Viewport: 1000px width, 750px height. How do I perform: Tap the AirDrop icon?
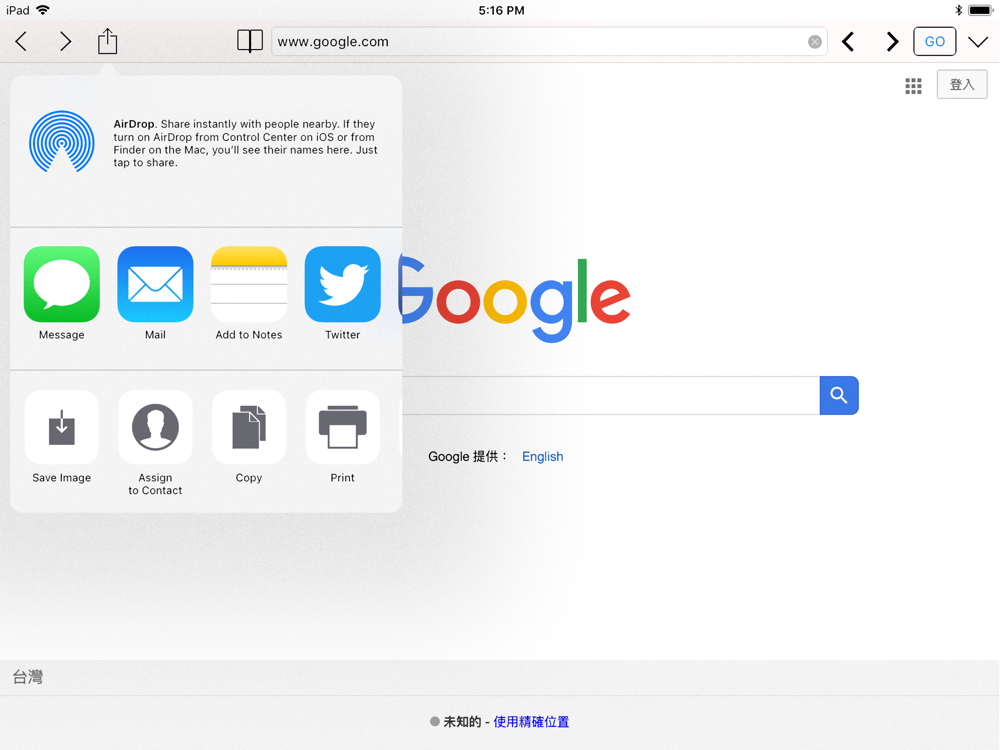[x=62, y=142]
